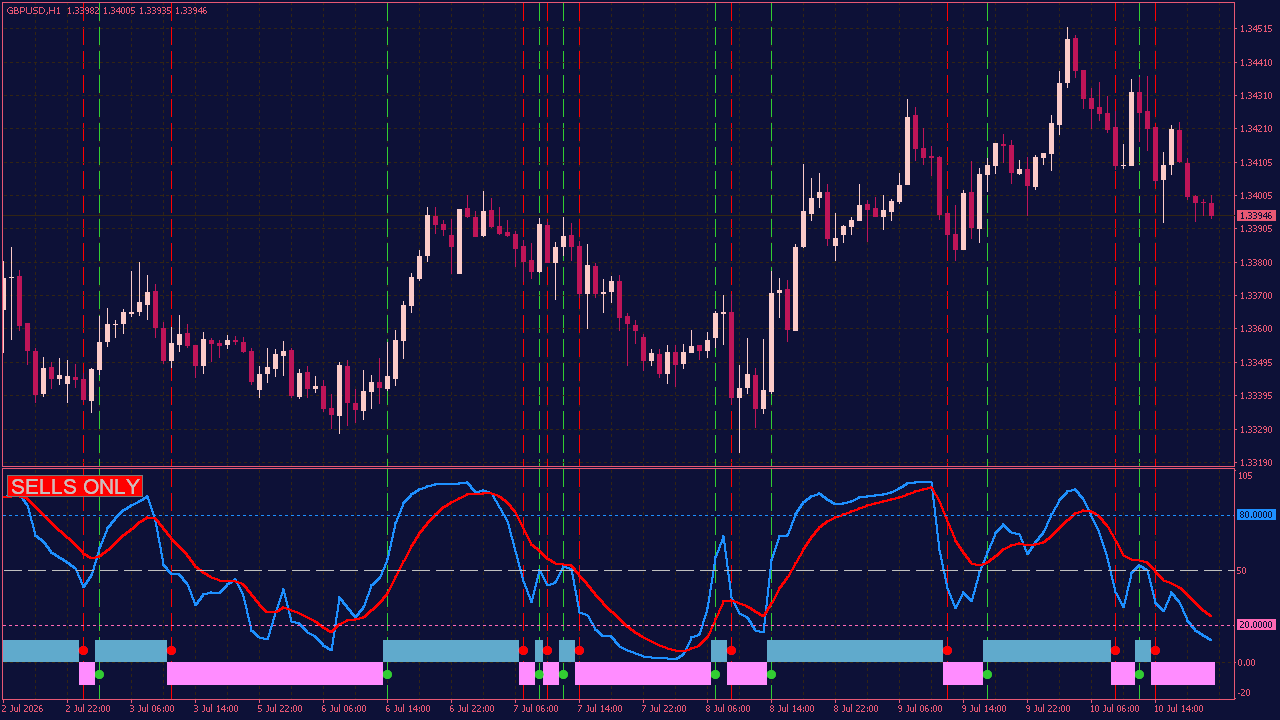Click price axis value 1.34005
Image resolution: width=1280 pixels, height=720 pixels.
(1256, 196)
